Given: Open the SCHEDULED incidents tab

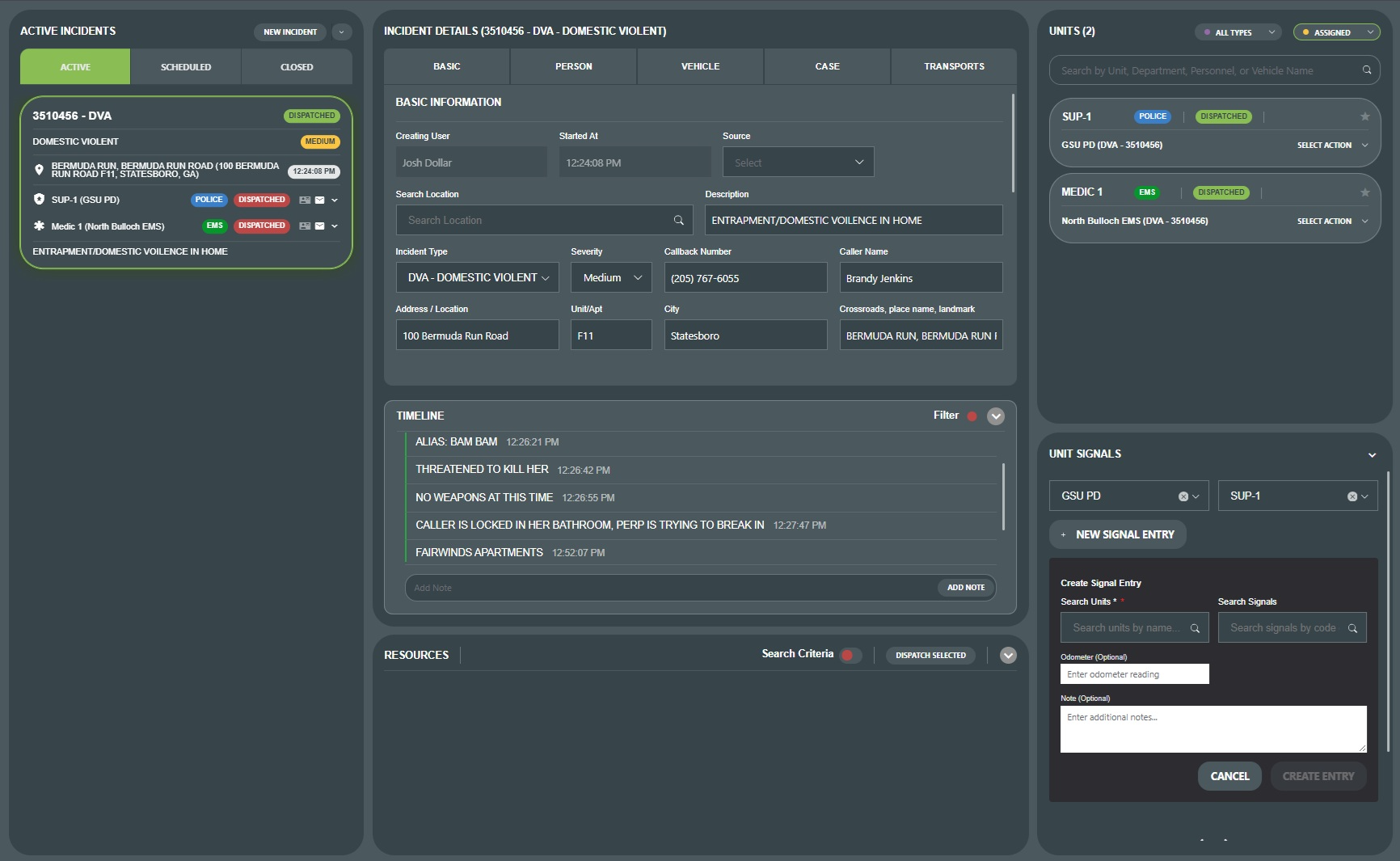Looking at the screenshot, I should [x=185, y=67].
